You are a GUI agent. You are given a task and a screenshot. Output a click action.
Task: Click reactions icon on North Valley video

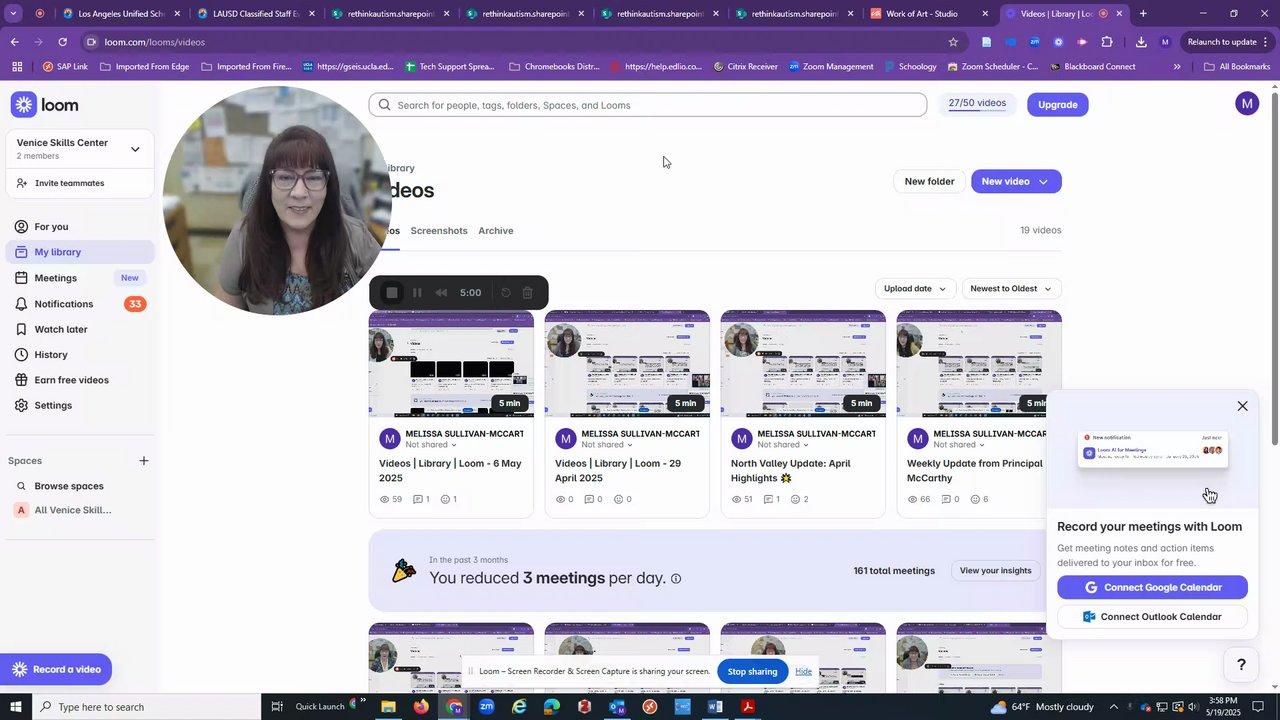pos(796,499)
